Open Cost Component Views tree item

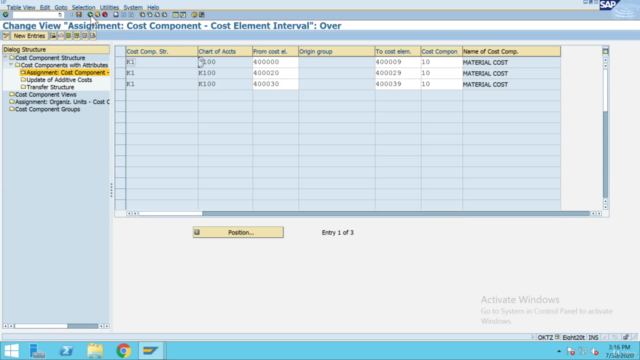click(46, 94)
